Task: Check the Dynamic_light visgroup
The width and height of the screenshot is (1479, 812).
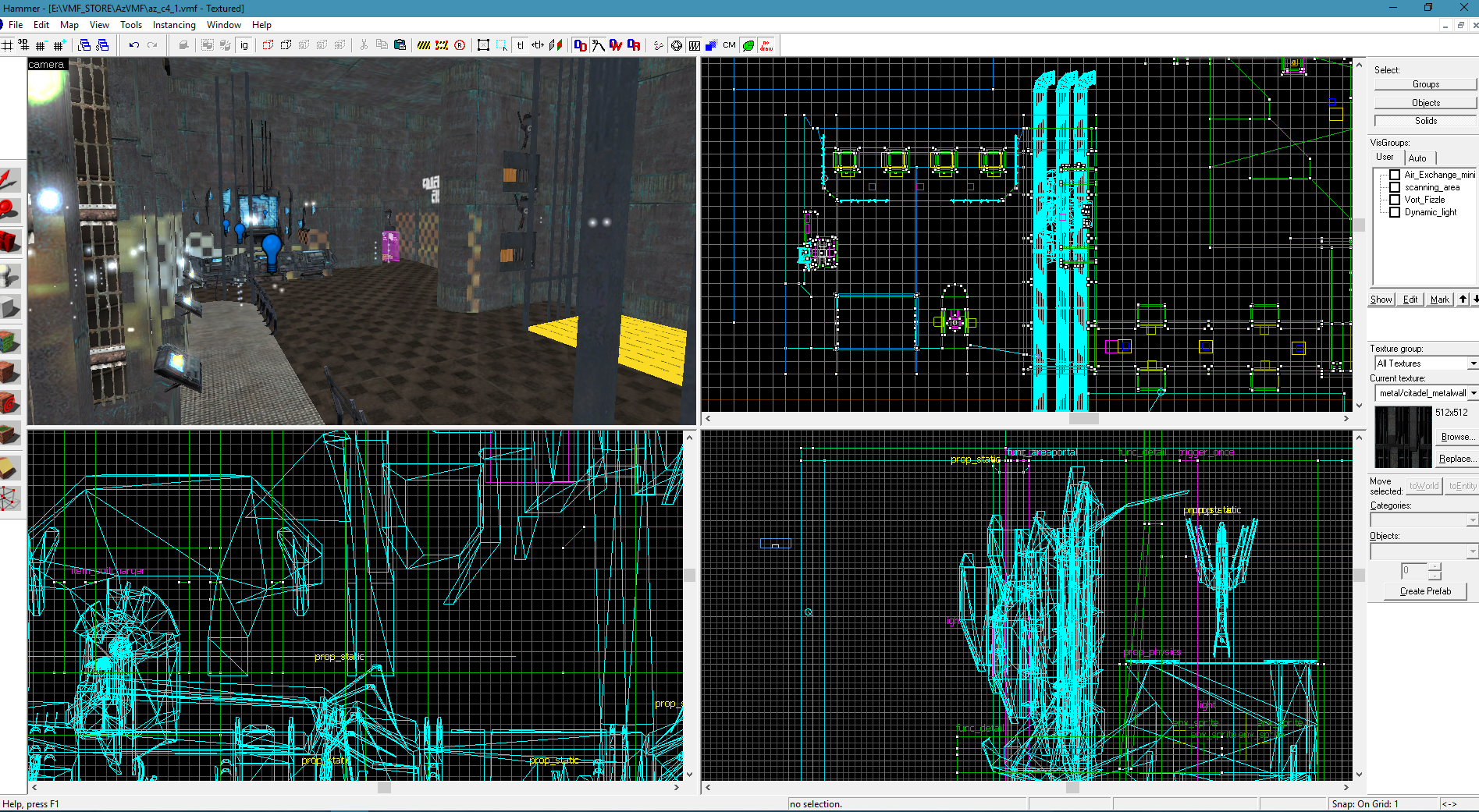Action: click(1394, 212)
